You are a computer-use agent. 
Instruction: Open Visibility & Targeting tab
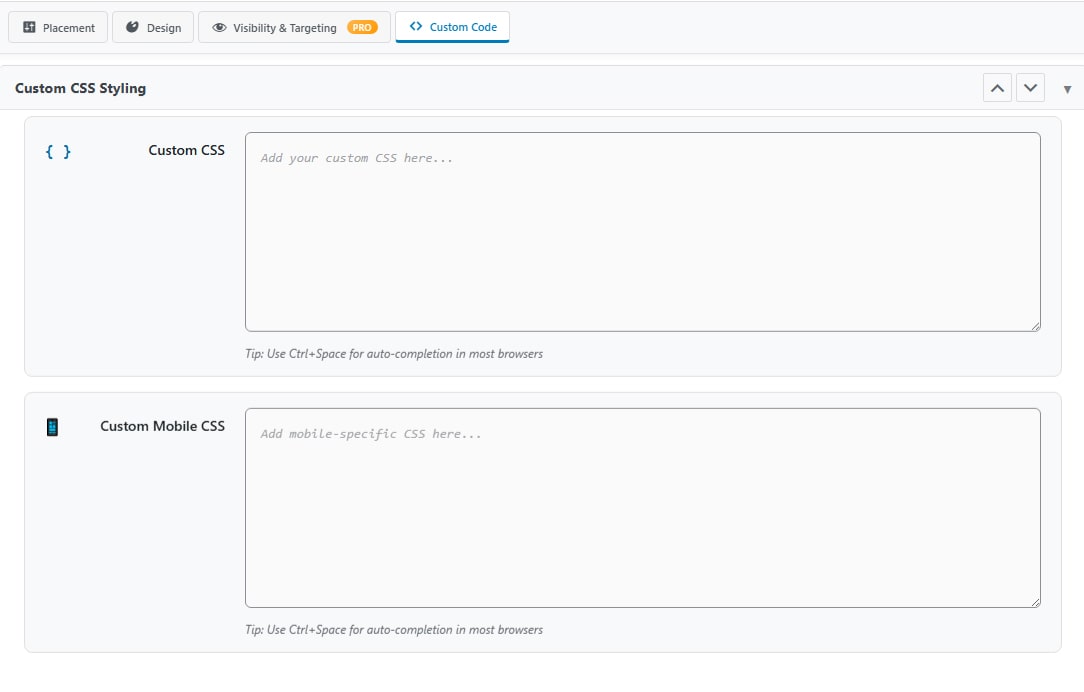click(x=295, y=27)
